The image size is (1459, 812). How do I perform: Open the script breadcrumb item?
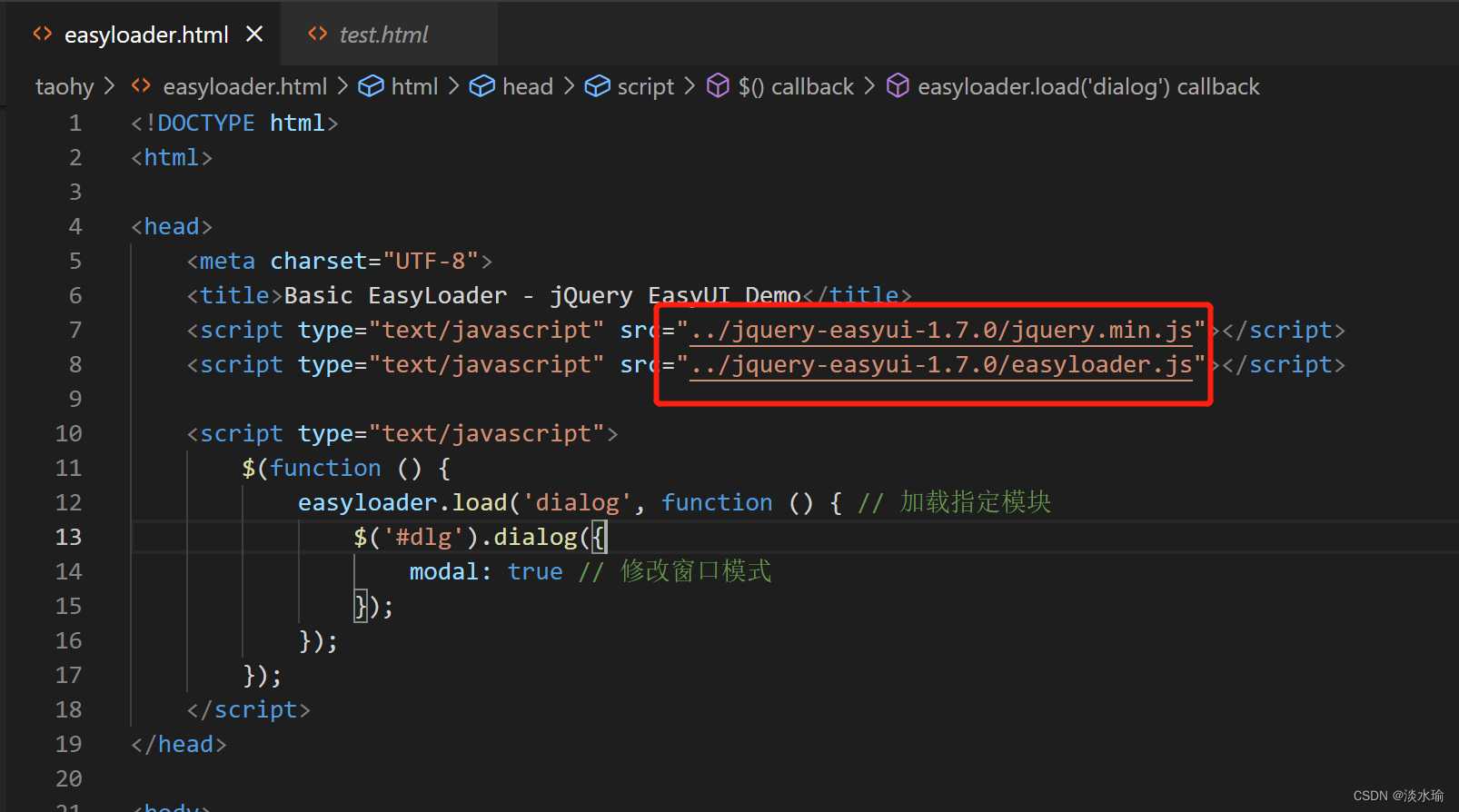coord(645,86)
